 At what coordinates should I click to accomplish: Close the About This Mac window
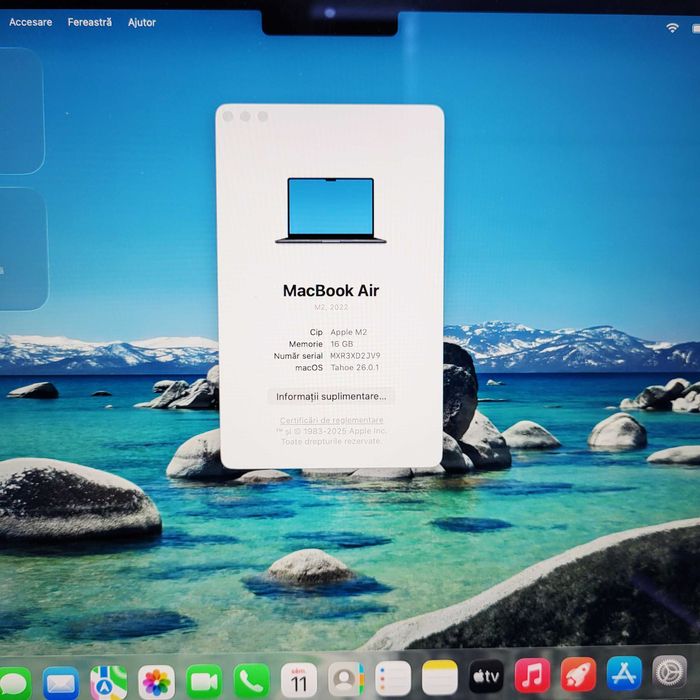[228, 116]
